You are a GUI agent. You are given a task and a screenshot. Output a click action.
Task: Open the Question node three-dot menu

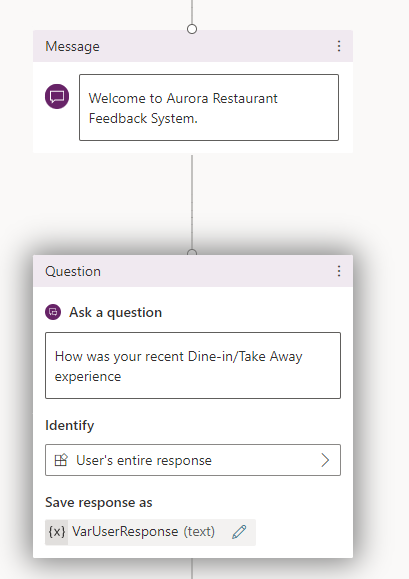[x=339, y=271]
